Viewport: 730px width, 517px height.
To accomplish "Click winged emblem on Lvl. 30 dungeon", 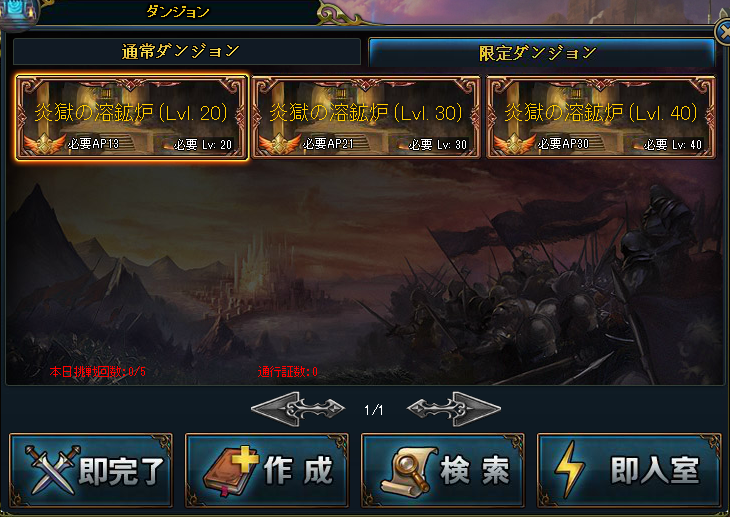I will (x=279, y=143).
